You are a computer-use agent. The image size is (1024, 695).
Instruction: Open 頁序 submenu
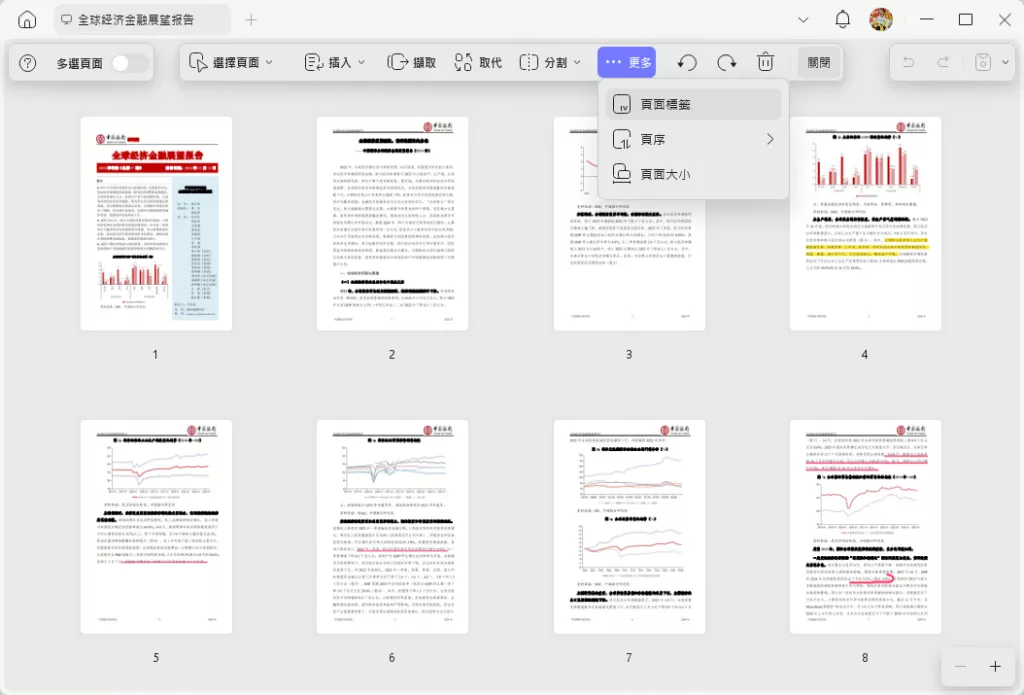coord(694,139)
